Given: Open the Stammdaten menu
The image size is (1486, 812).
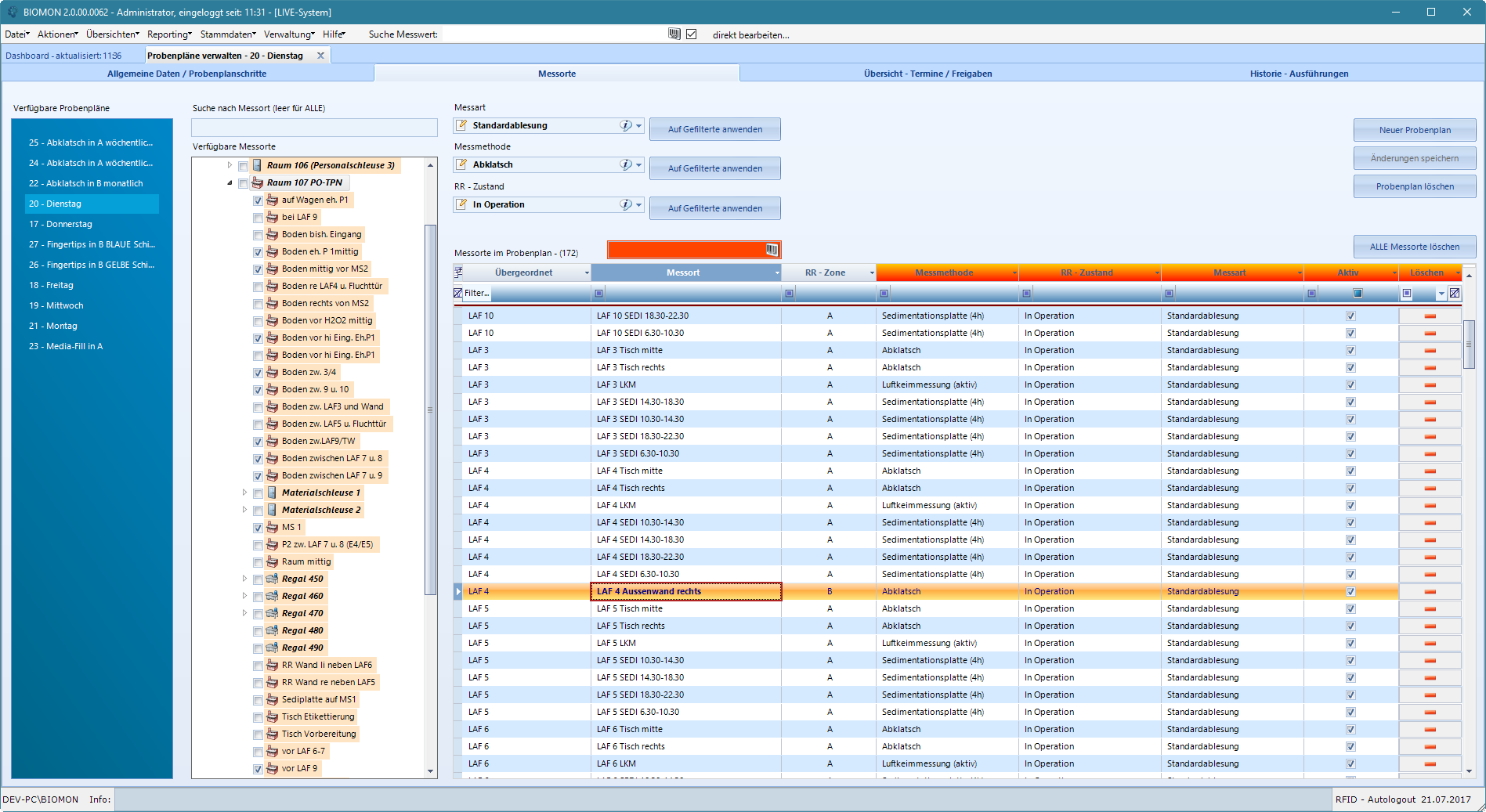Looking at the screenshot, I should tap(228, 34).
